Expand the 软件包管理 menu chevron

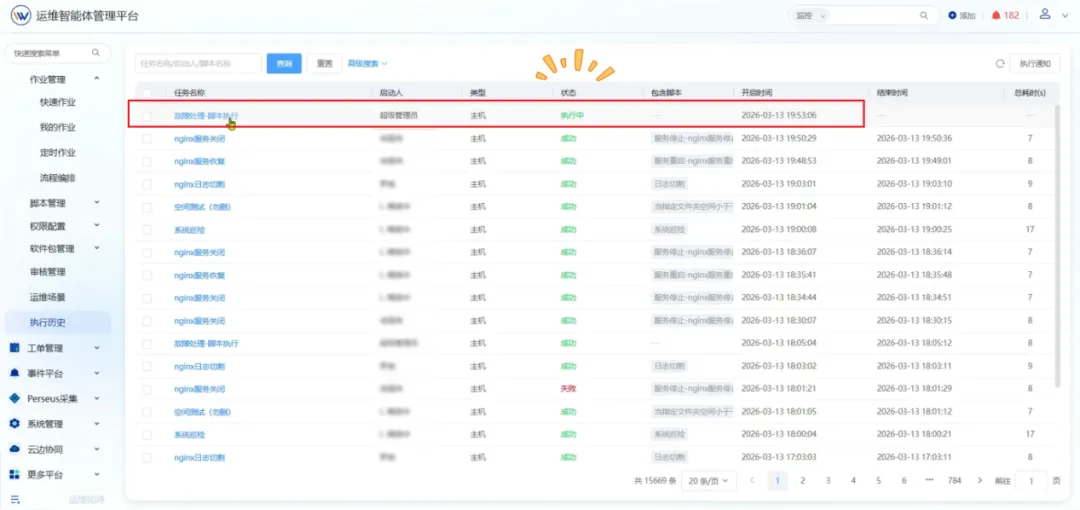(96, 248)
